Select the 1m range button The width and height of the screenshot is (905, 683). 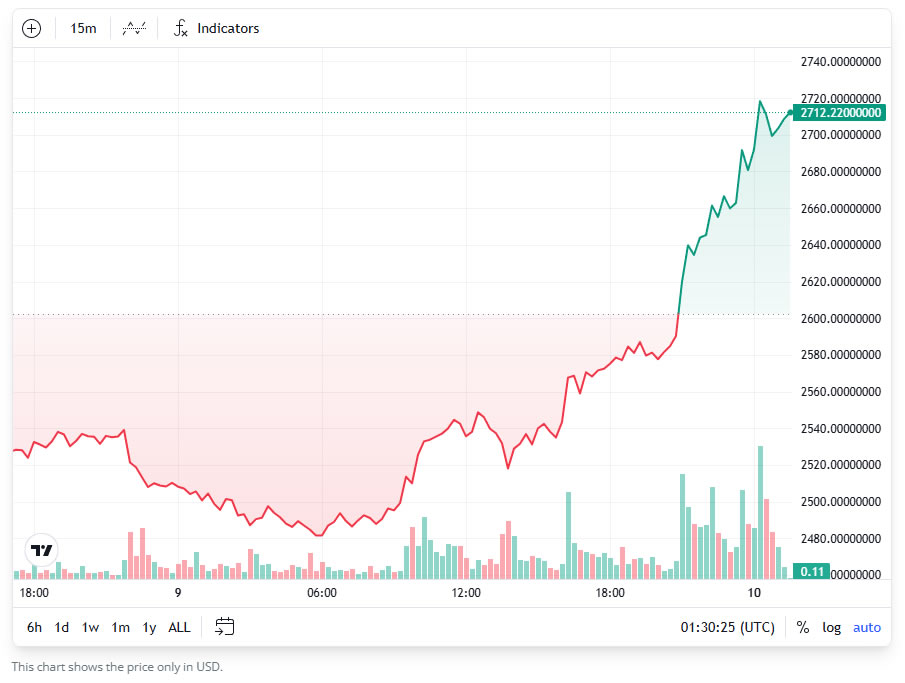point(119,627)
